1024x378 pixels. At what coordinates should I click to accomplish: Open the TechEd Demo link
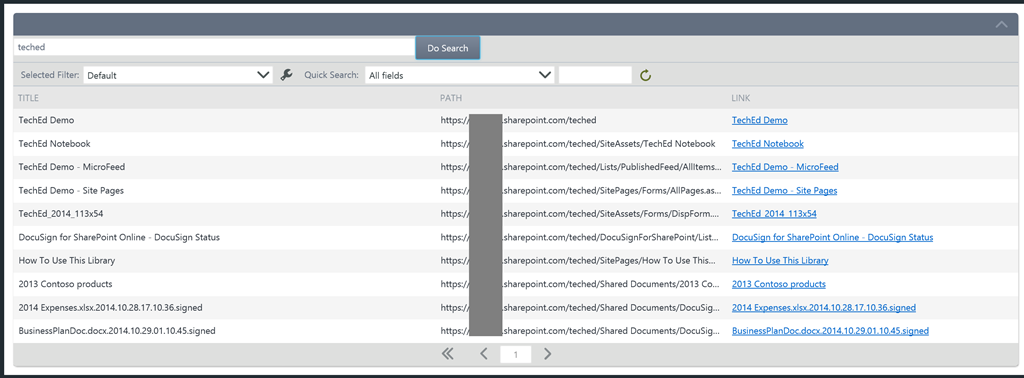(x=760, y=120)
